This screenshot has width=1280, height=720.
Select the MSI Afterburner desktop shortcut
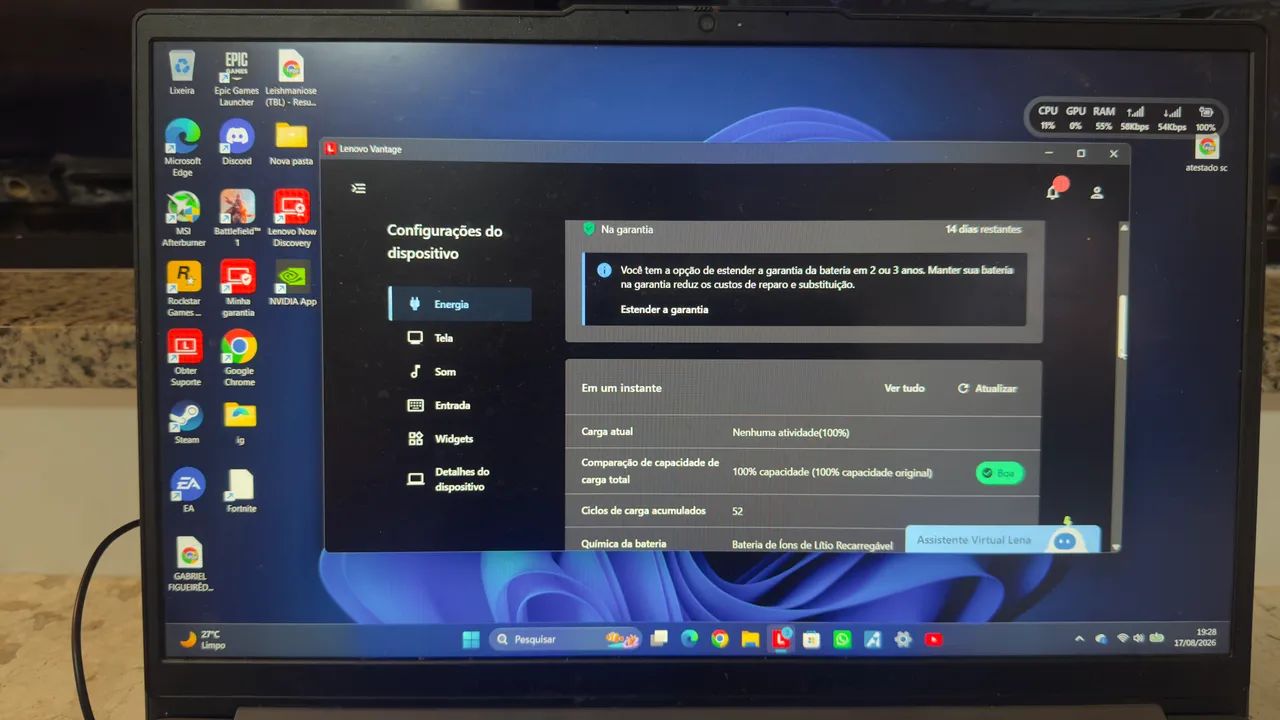[183, 219]
